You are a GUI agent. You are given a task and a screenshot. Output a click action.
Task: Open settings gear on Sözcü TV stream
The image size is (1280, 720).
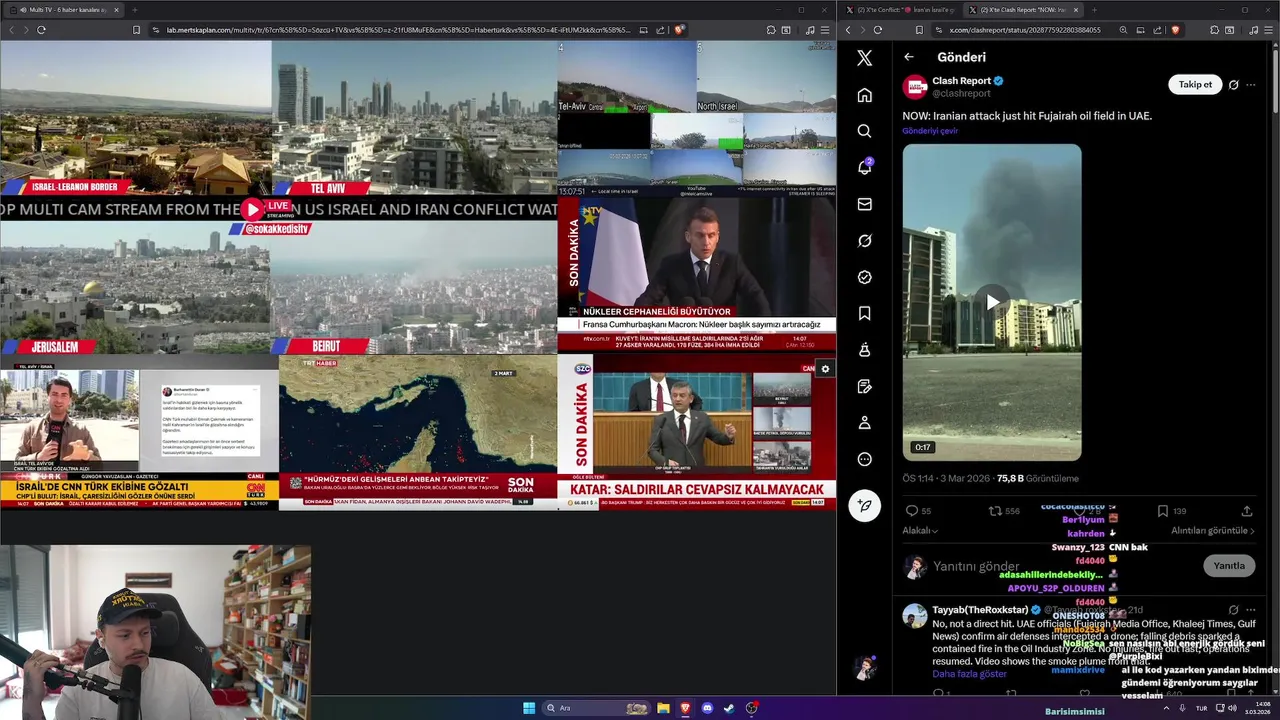(x=825, y=369)
